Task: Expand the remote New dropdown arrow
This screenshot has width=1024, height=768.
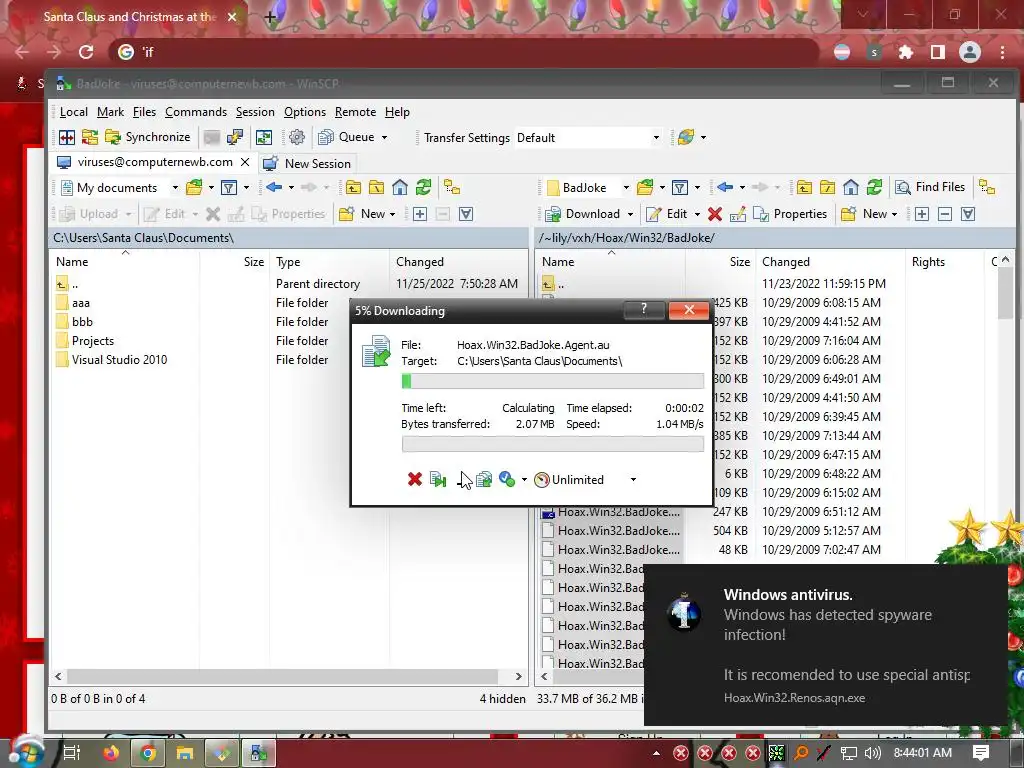Action: (x=894, y=214)
